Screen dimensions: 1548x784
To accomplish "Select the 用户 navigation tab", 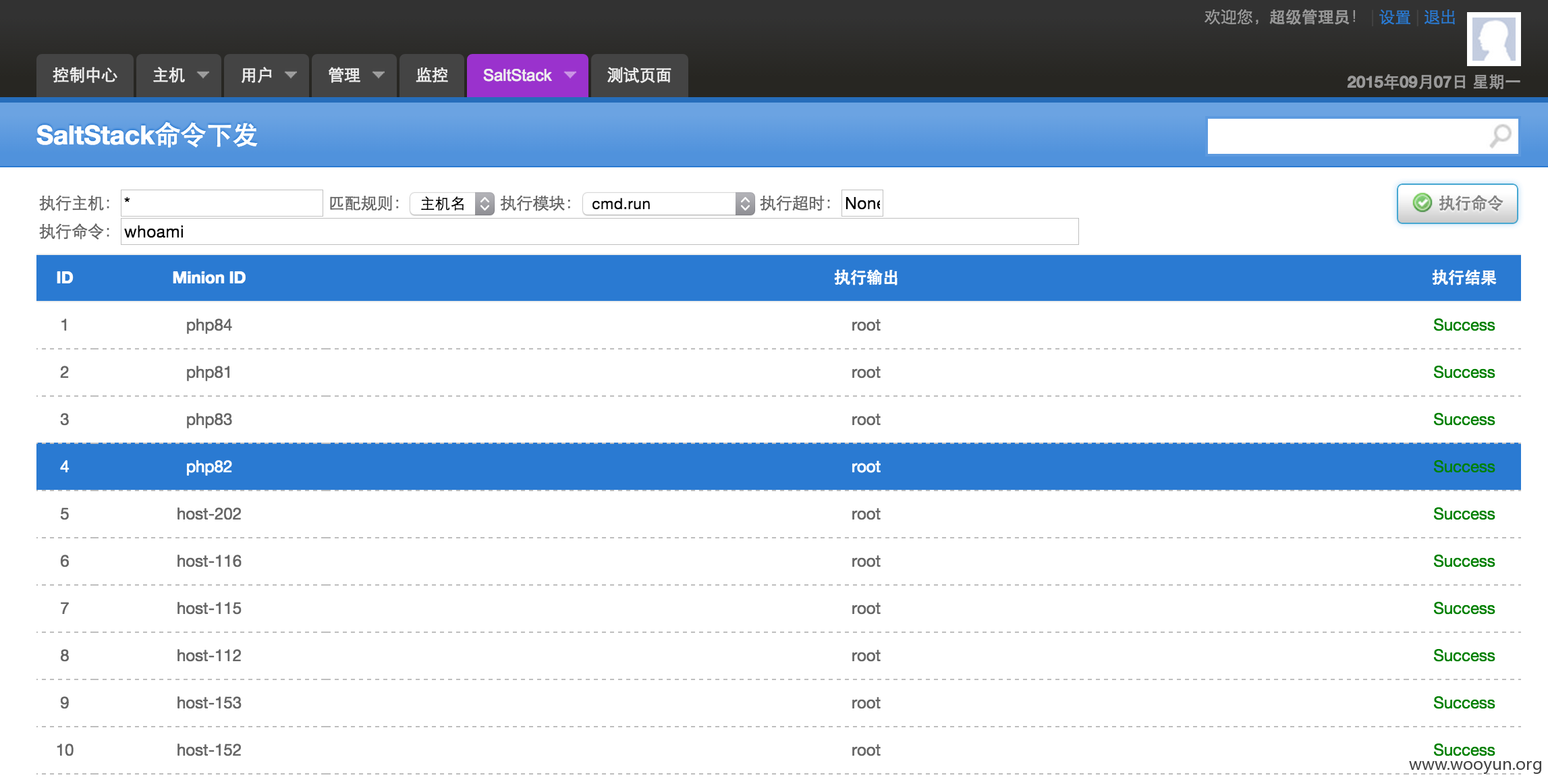I will (x=267, y=76).
